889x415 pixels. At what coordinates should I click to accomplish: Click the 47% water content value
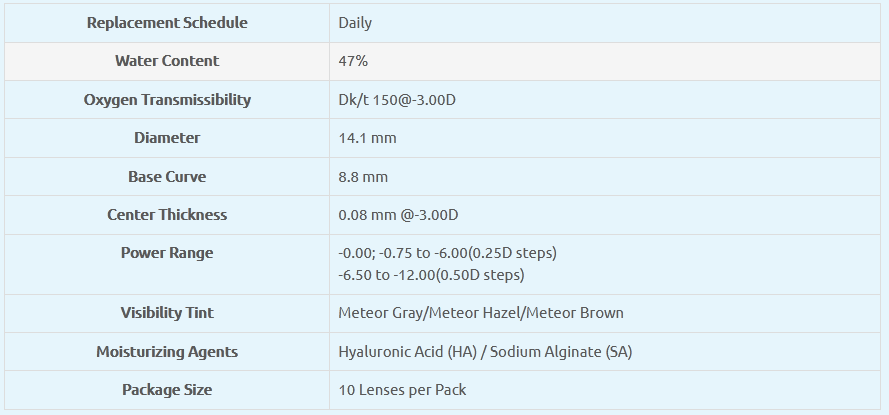click(354, 61)
